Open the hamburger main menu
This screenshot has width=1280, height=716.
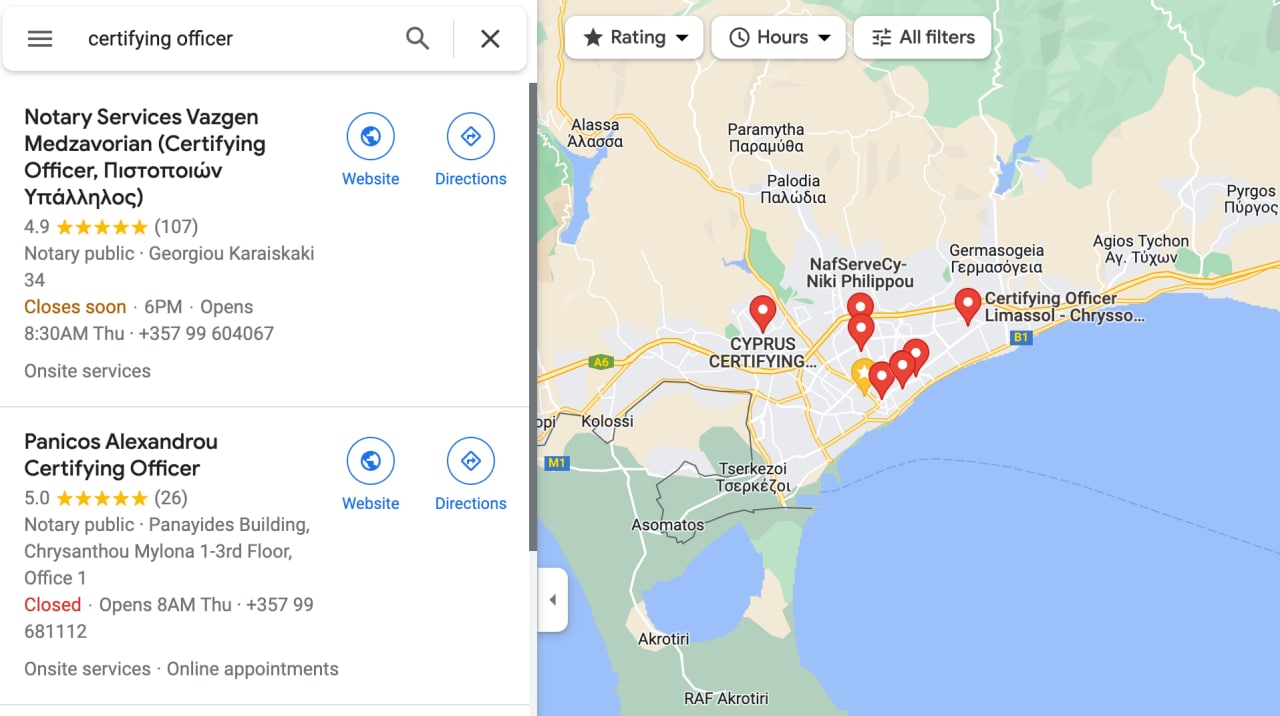(40, 39)
